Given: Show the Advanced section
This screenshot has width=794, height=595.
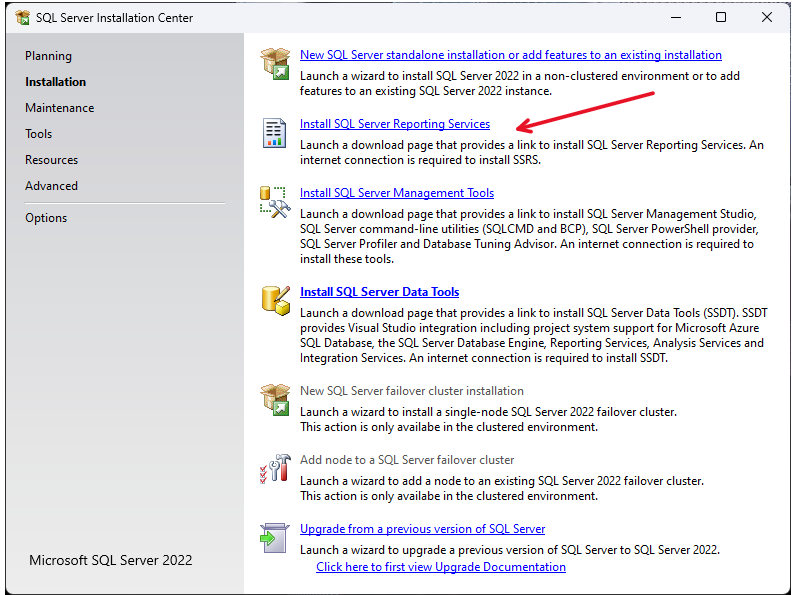Looking at the screenshot, I should click(52, 186).
